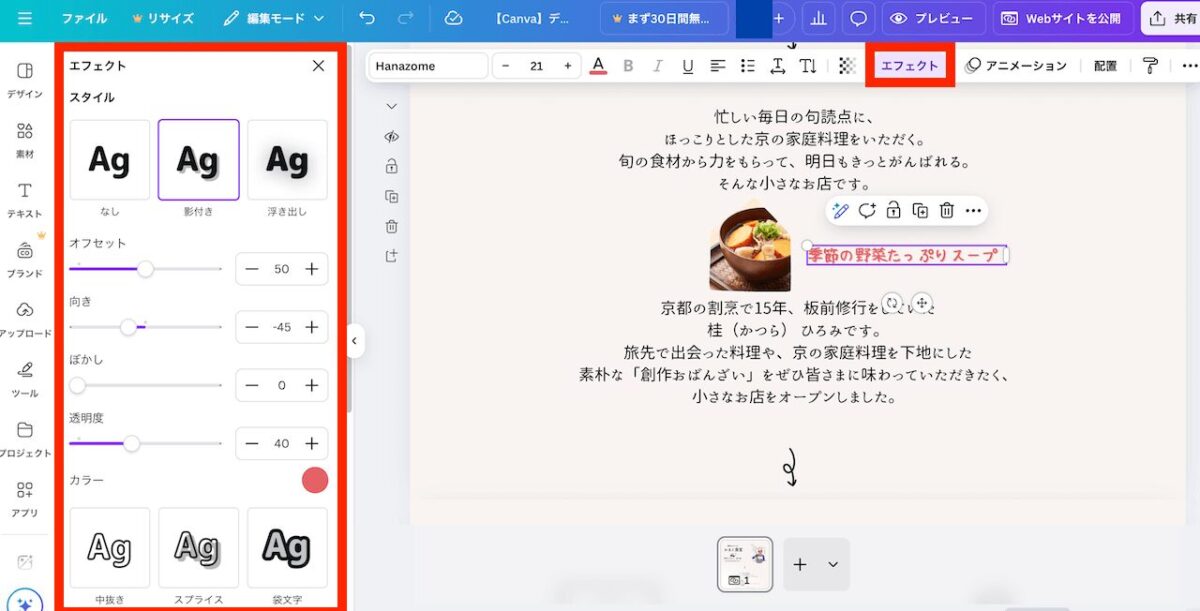The image size is (1200, 611).
Task: Click the undo arrow icon
Action: coord(367,18)
